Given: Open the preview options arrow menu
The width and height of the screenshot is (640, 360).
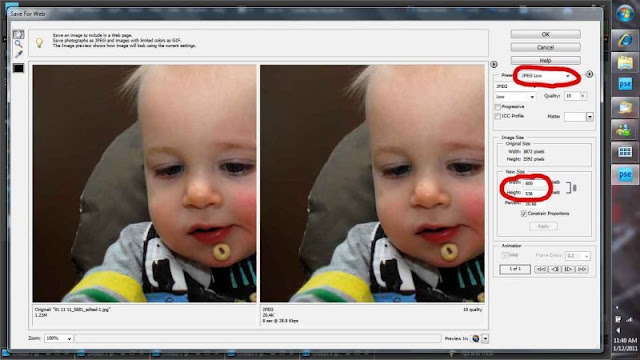Looking at the screenshot, I should (494, 64).
